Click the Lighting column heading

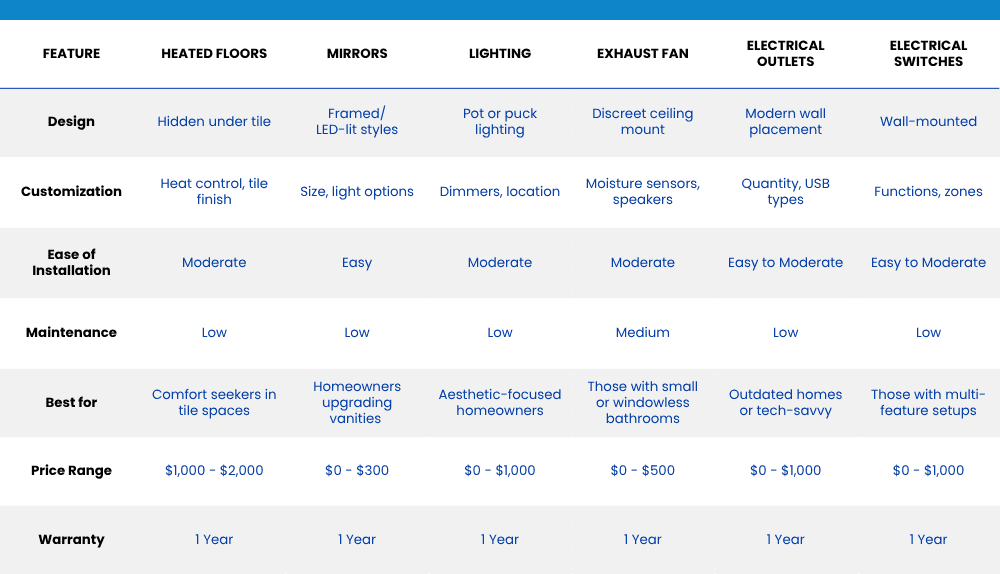(x=500, y=54)
